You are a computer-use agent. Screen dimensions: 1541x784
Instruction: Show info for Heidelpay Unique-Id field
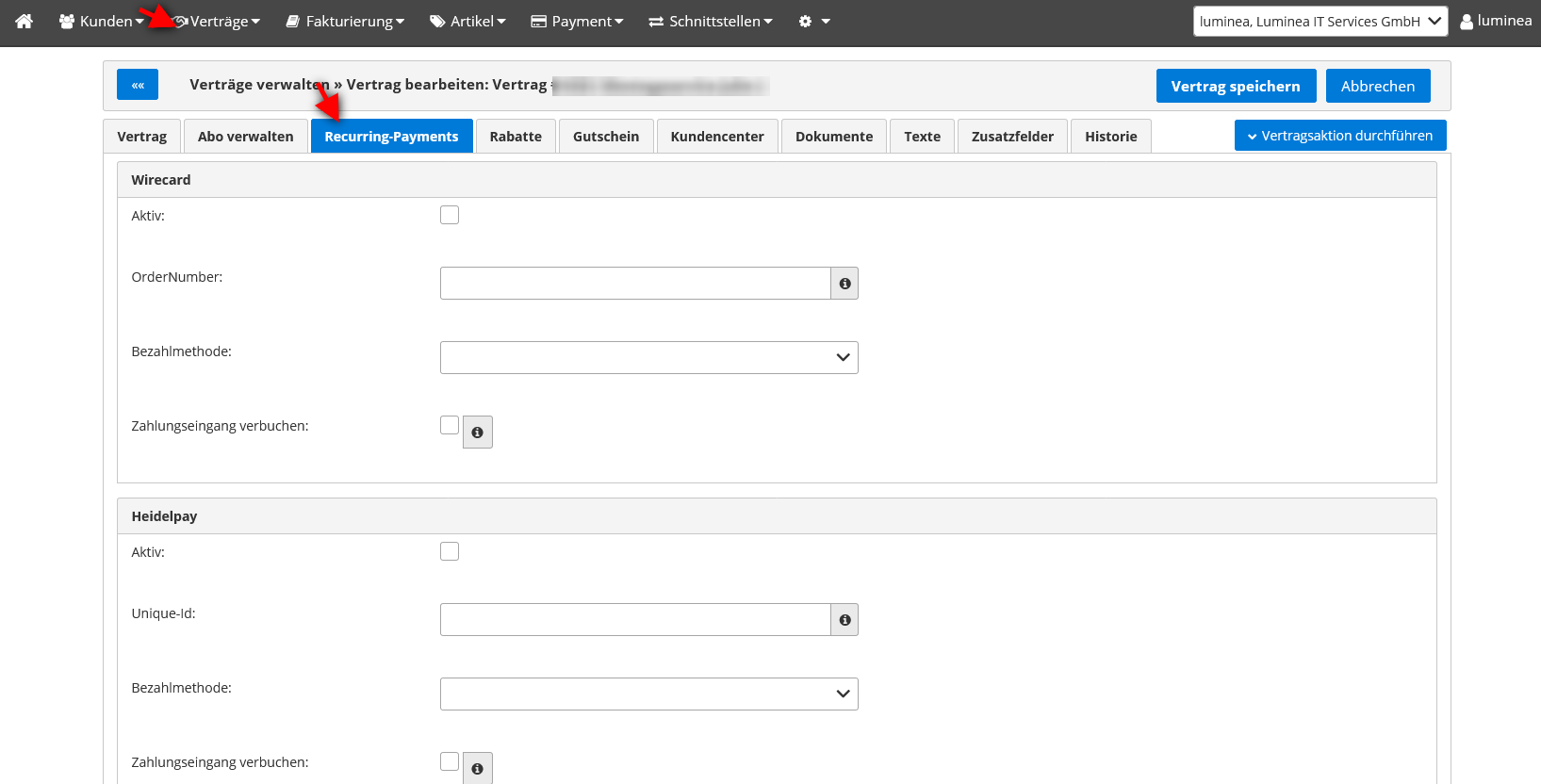tap(844, 620)
